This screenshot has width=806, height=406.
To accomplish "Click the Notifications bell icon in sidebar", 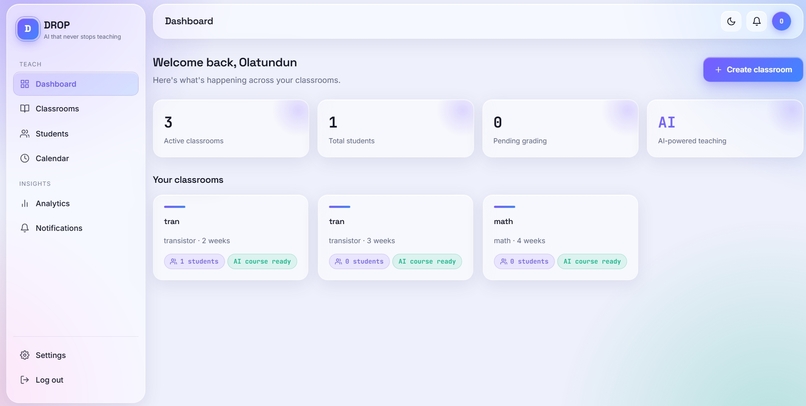I will click(x=24, y=228).
